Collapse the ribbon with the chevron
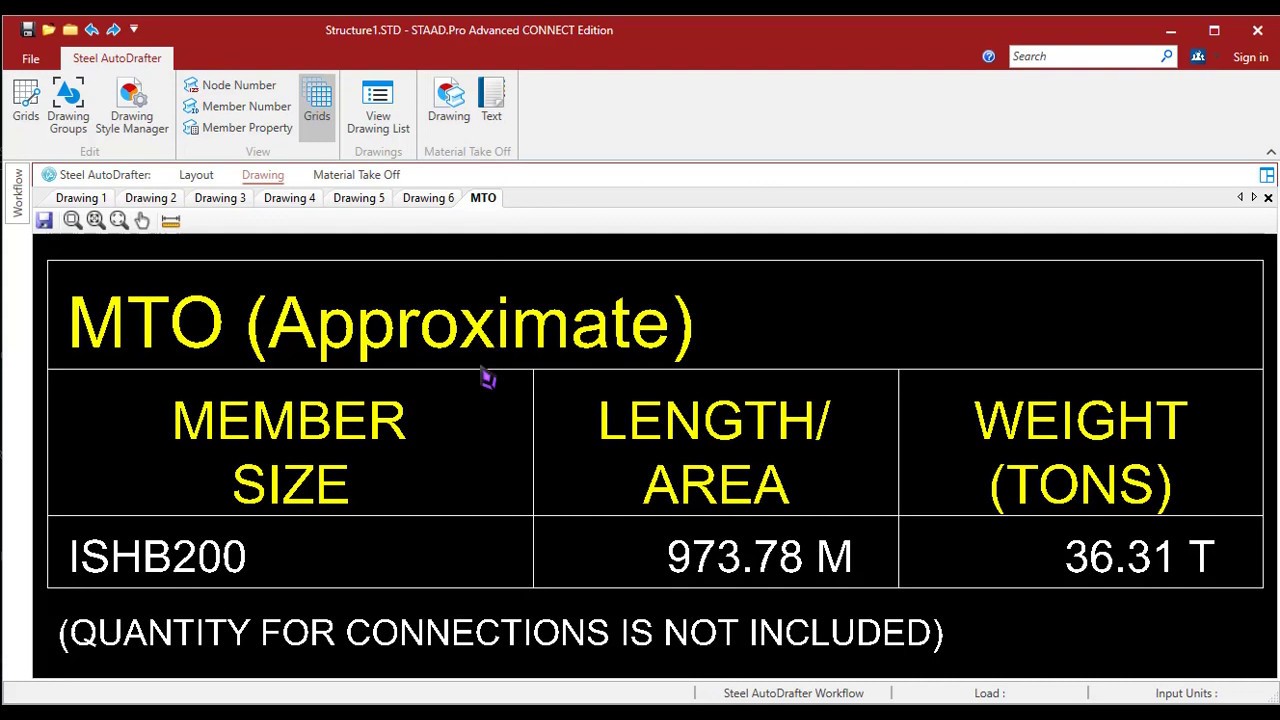The height and width of the screenshot is (720, 1280). [1270, 152]
